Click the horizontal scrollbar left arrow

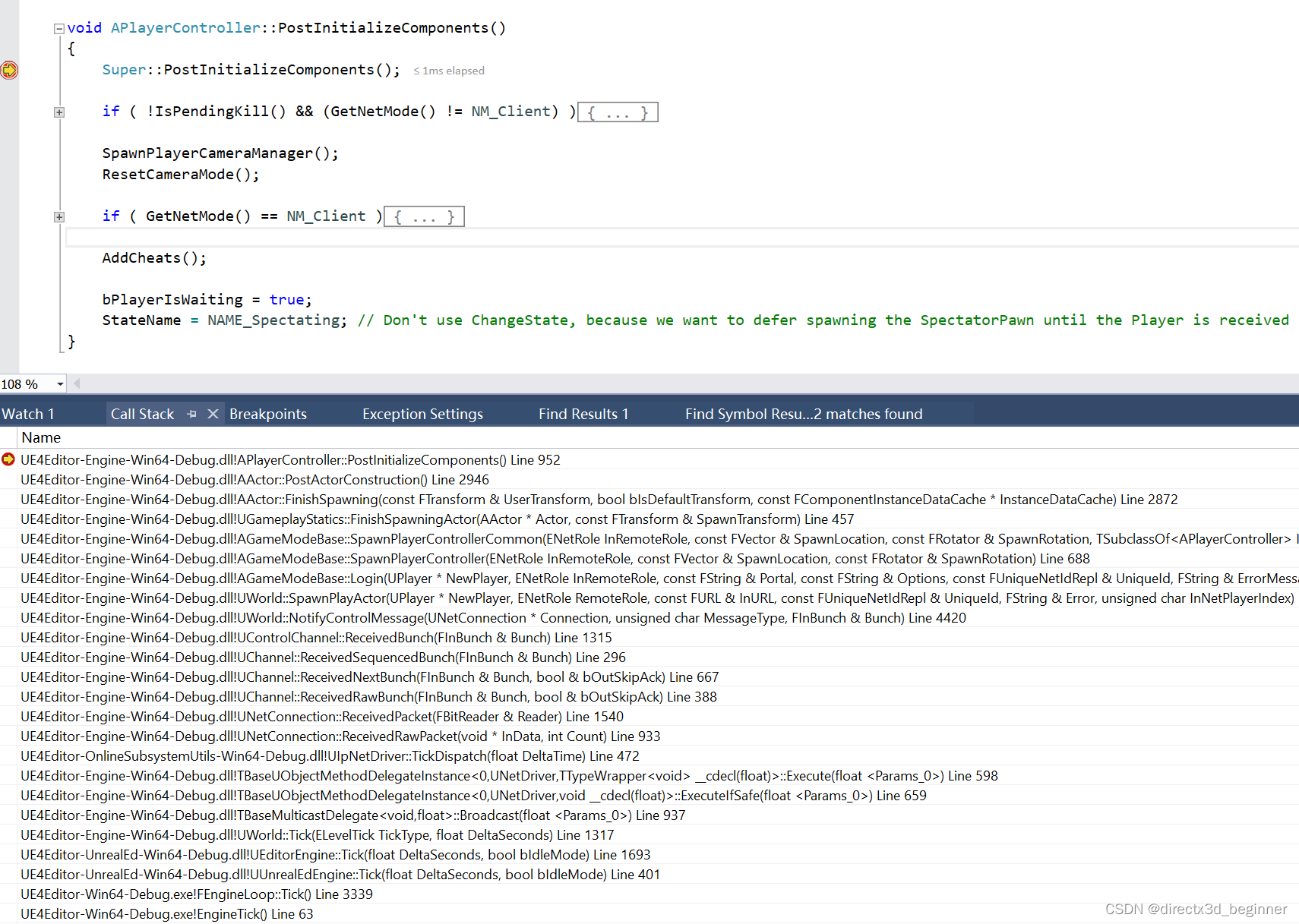[x=77, y=383]
